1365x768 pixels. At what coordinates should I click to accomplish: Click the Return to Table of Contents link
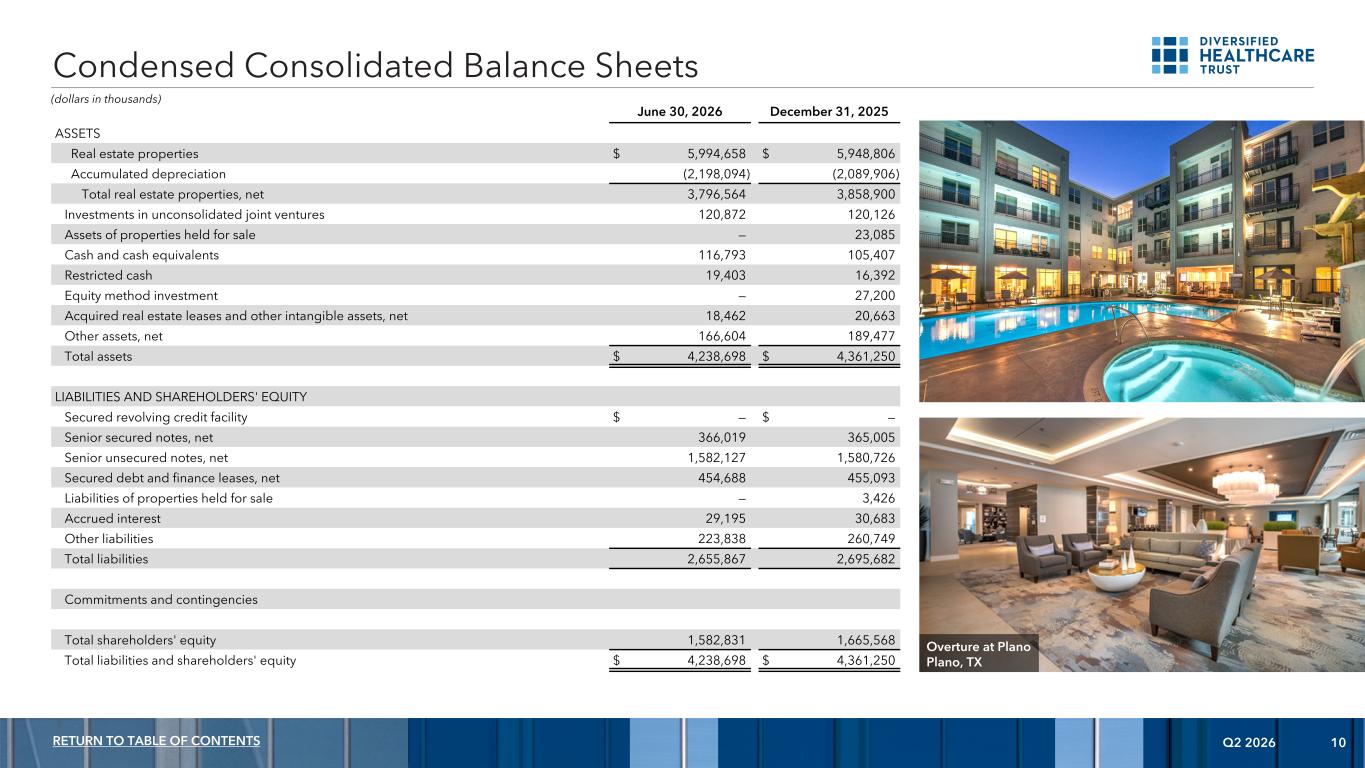(158, 740)
